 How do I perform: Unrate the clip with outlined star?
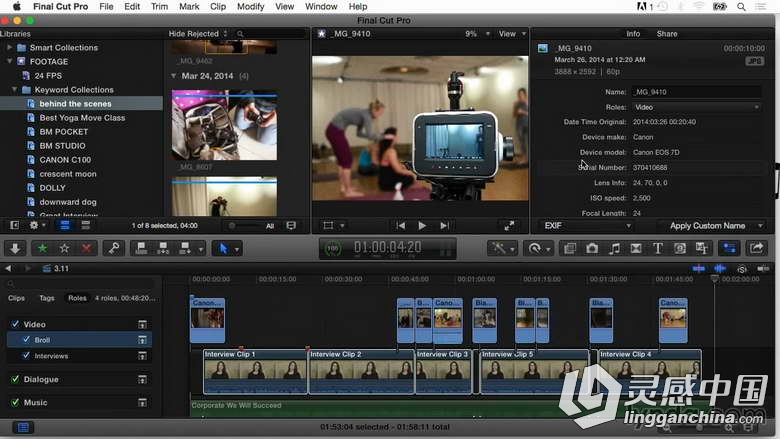click(x=64, y=248)
